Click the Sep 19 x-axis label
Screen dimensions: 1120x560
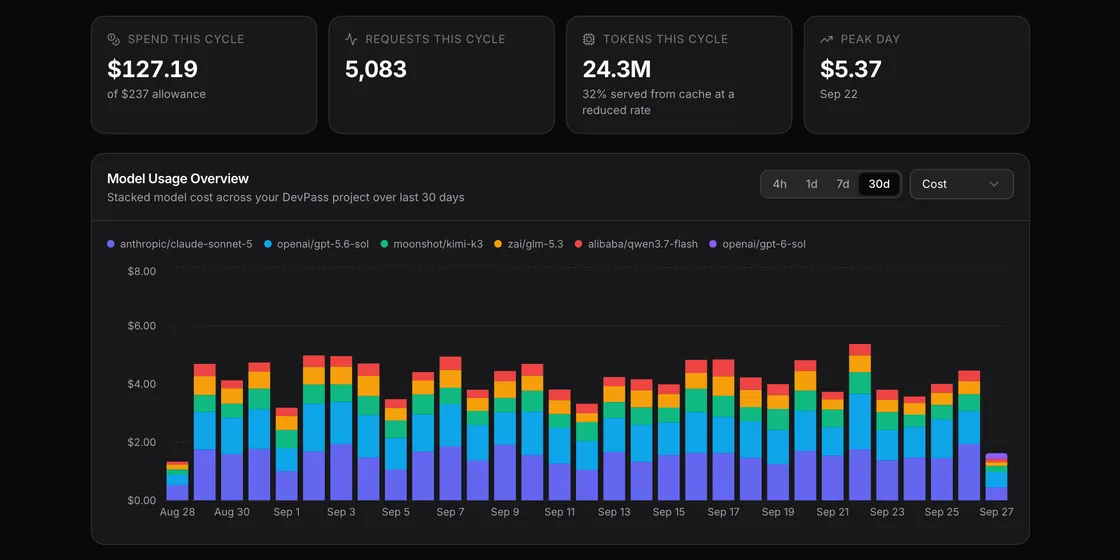(778, 512)
